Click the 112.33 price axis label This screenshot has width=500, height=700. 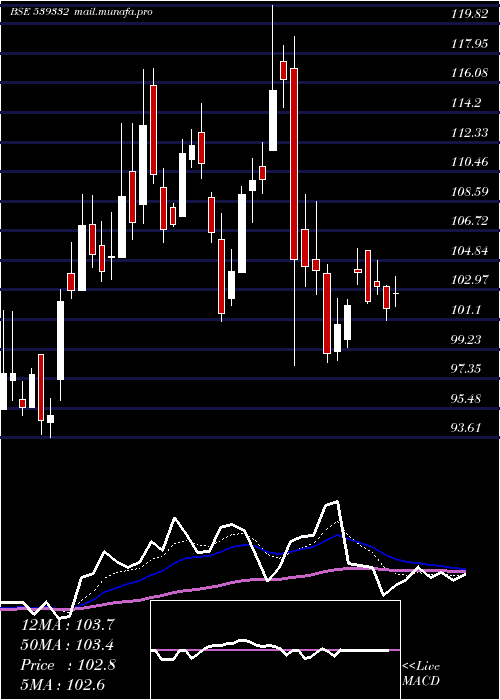coord(469,133)
